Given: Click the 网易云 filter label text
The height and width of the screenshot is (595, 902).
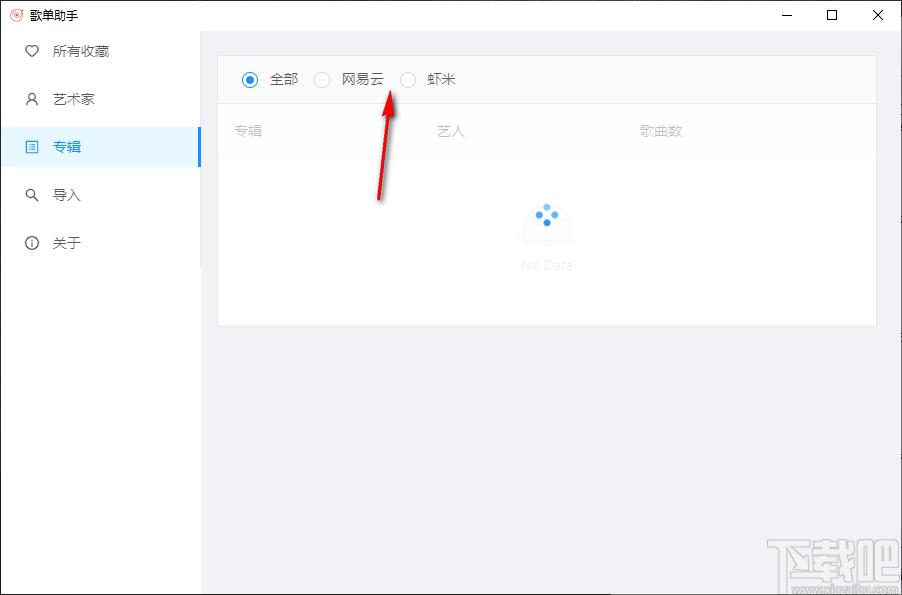Looking at the screenshot, I should tap(362, 79).
